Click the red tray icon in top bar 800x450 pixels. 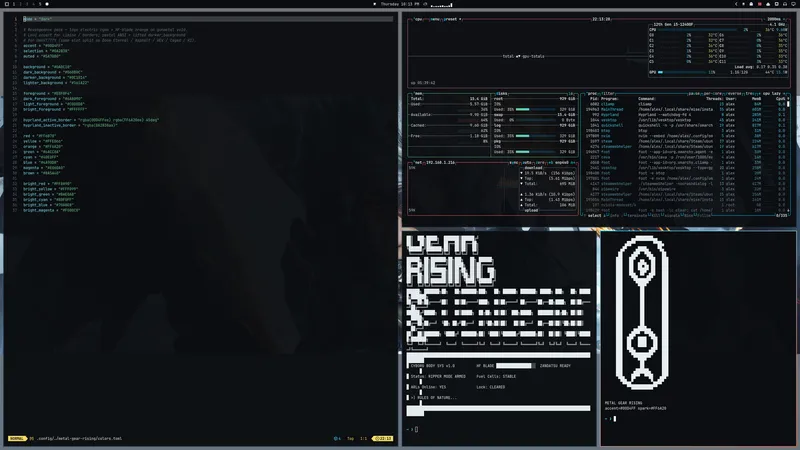[x=760, y=4]
